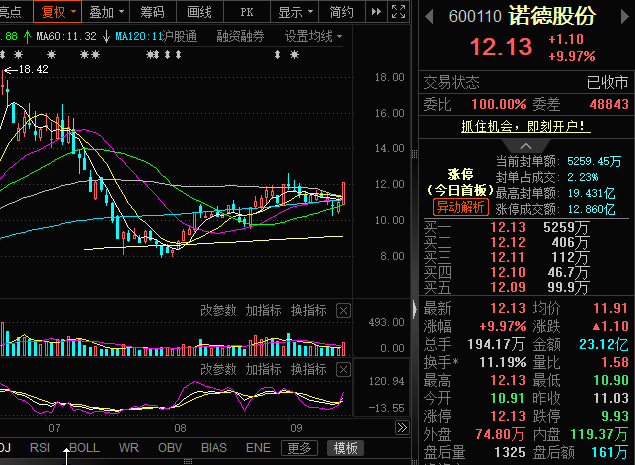
Task: Click the 更多 indicators button
Action: tap(300, 448)
